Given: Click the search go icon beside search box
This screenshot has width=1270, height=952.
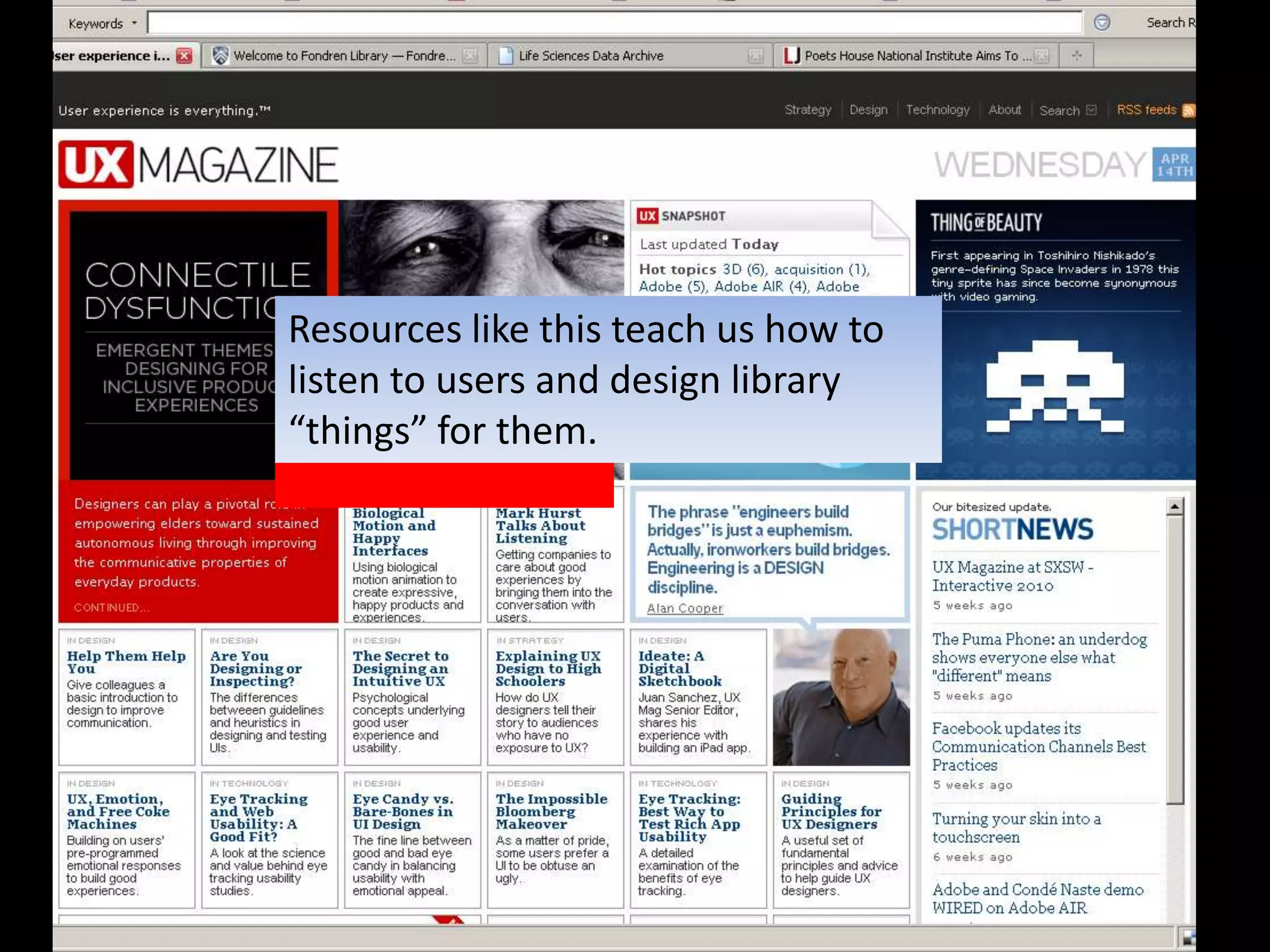Looking at the screenshot, I should point(1102,23).
